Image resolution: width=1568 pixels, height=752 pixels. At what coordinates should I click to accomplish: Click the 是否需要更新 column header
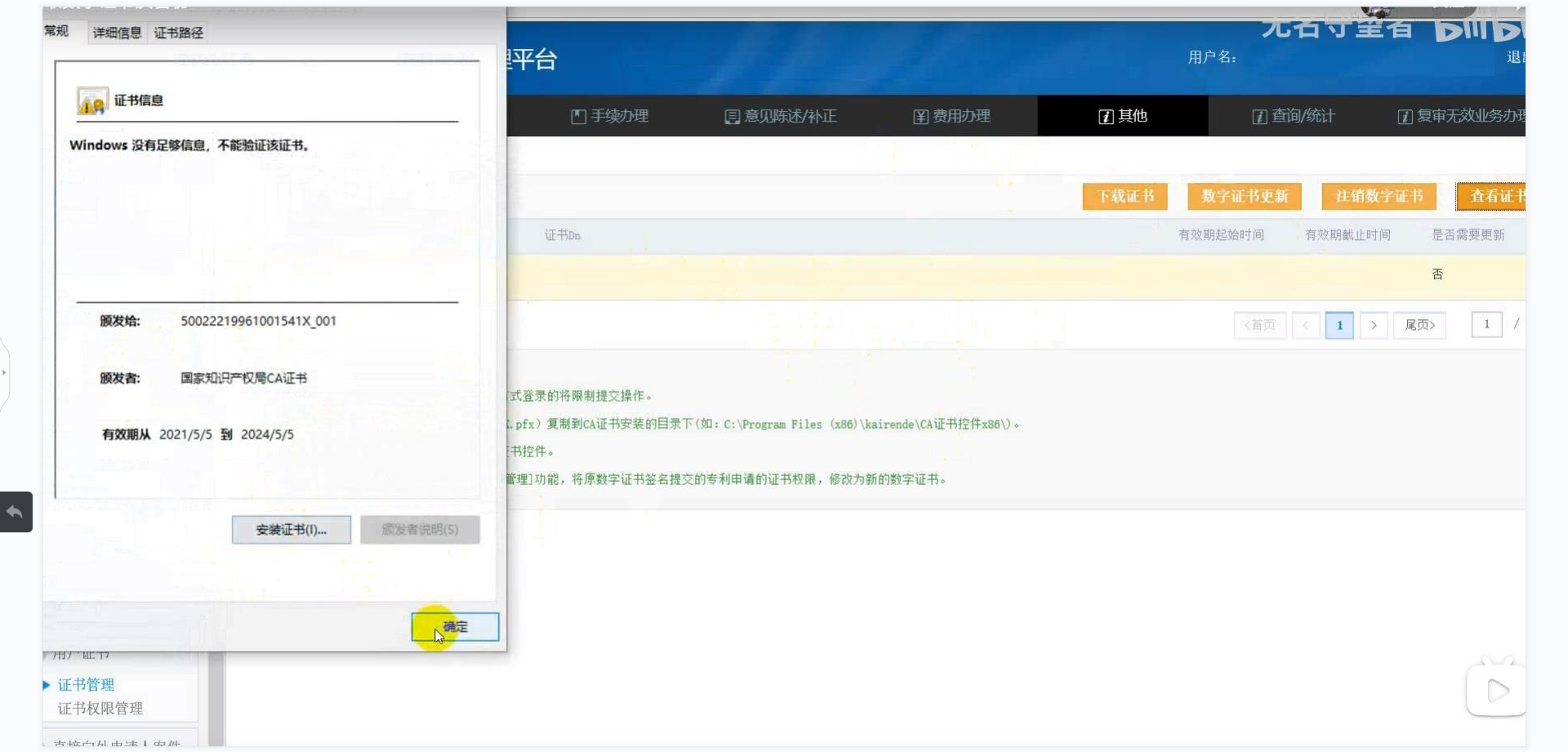[x=1468, y=235]
